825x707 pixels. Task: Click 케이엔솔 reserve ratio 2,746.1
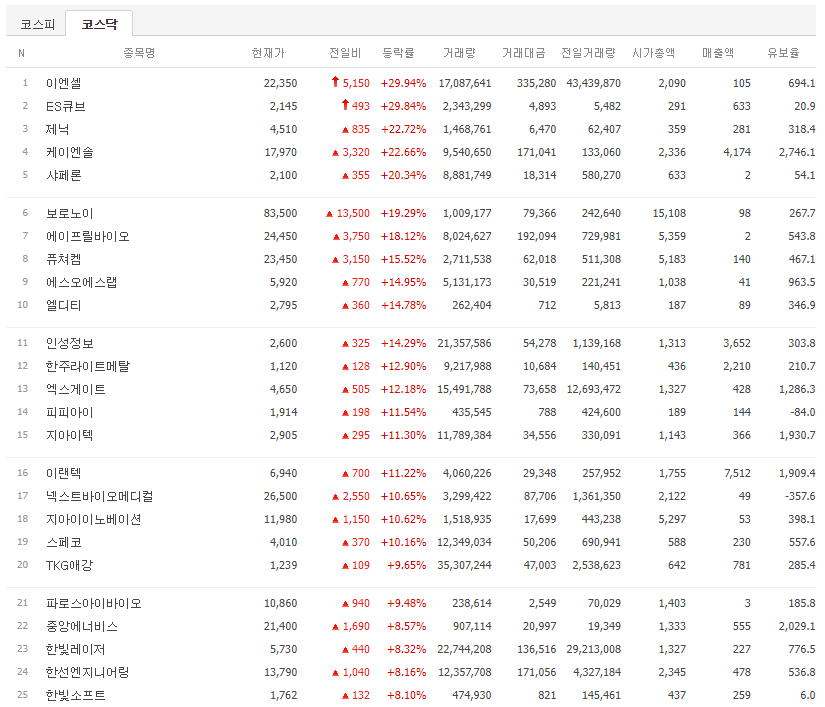click(797, 153)
